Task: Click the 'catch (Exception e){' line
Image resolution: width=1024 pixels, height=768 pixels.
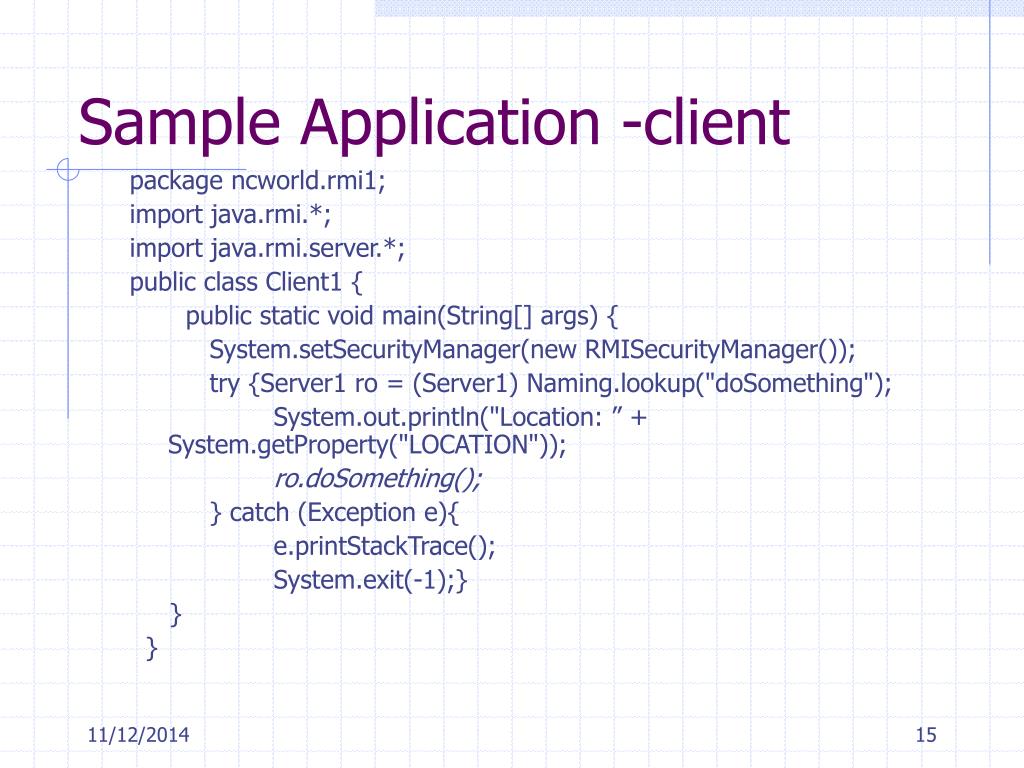Action: [334, 513]
